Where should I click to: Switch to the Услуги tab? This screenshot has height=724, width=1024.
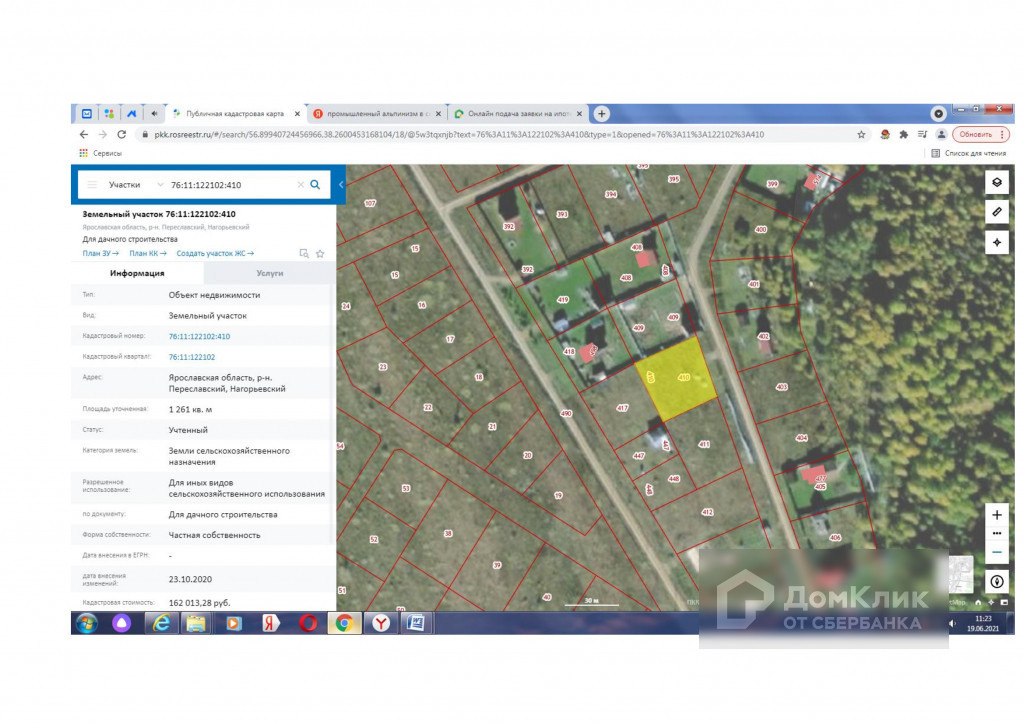(270, 273)
